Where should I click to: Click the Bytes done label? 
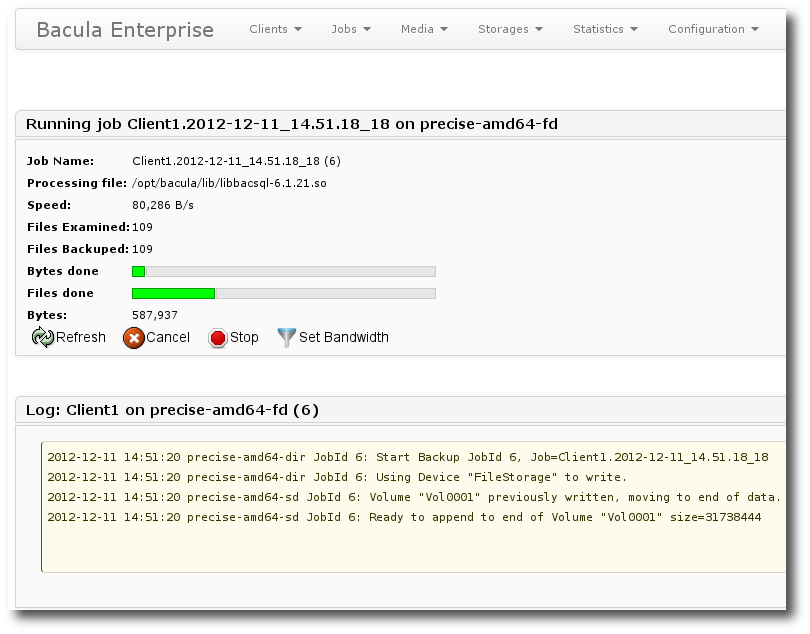coord(63,271)
